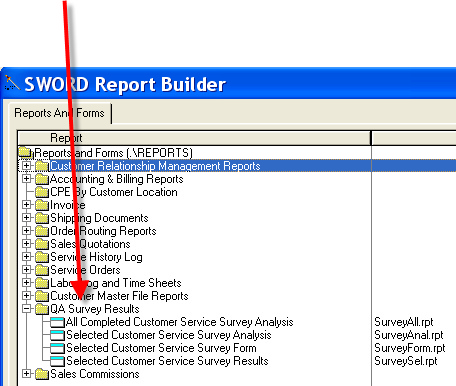Select Customer Relationship Management Reports label
The height and width of the screenshot is (386, 456).
[x=155, y=166]
